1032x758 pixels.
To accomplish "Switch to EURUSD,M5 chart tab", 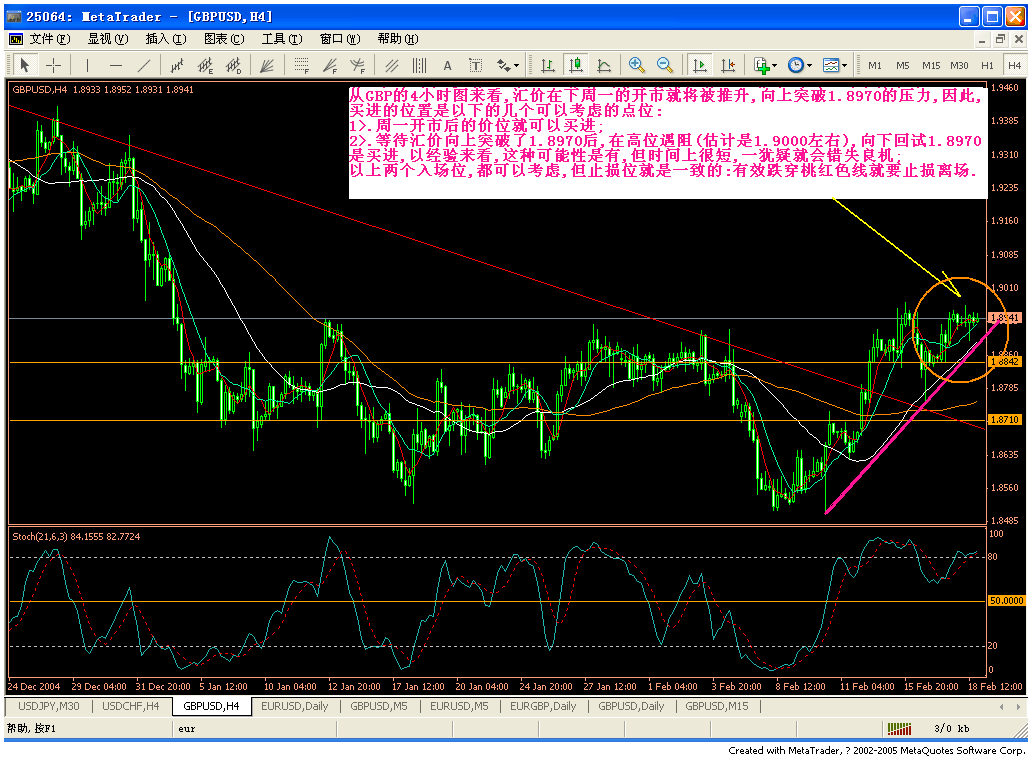I will pos(459,706).
